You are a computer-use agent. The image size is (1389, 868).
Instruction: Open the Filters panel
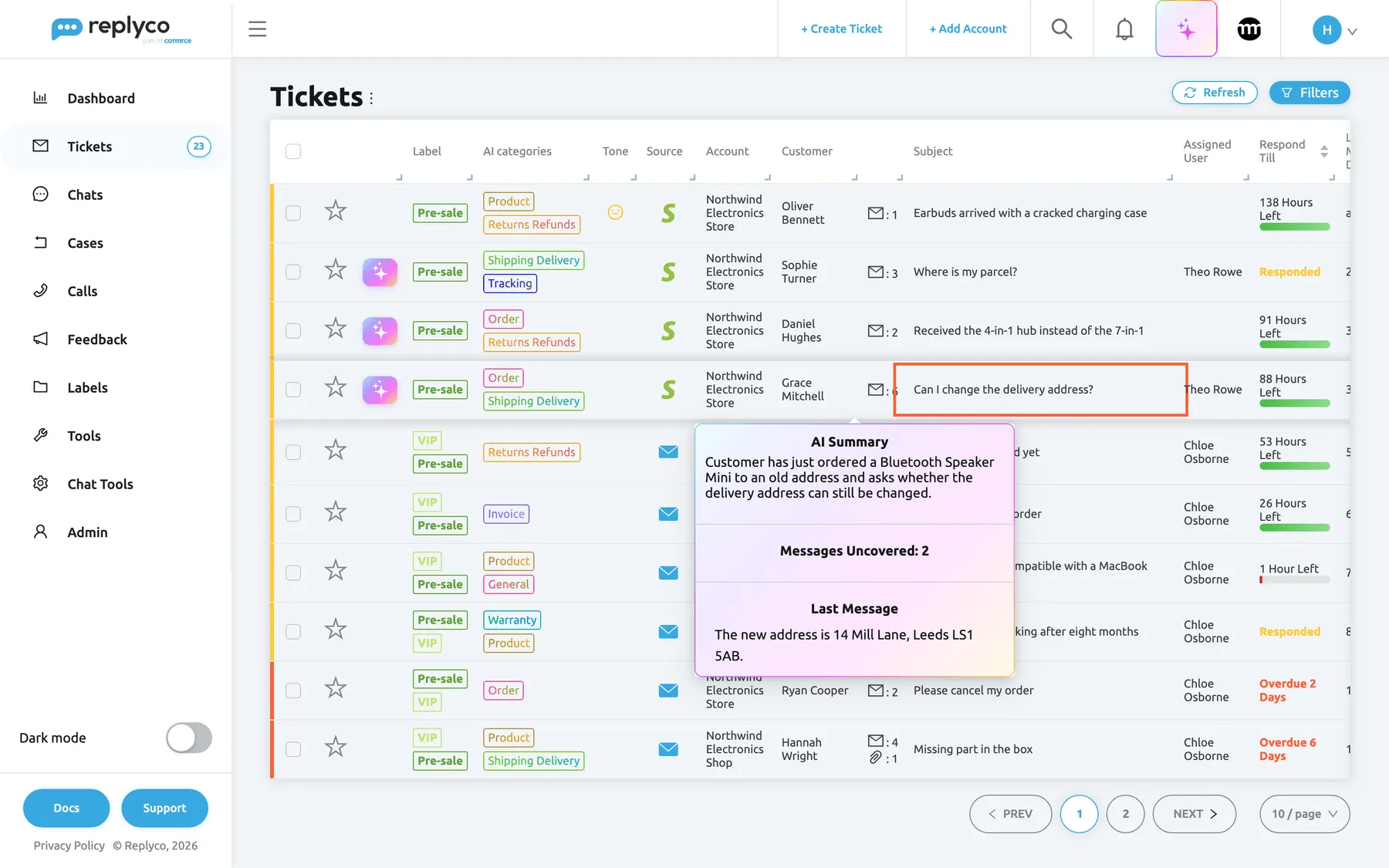click(1310, 93)
